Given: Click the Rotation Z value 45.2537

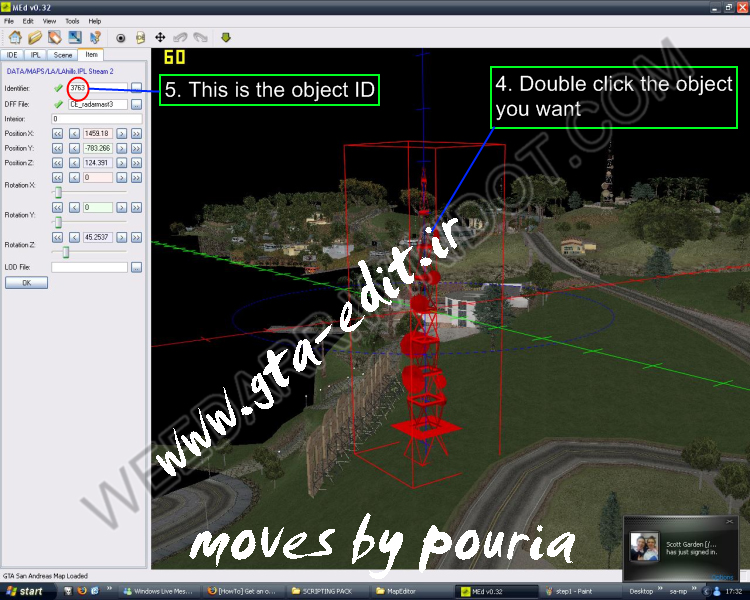Looking at the screenshot, I should (x=98, y=237).
